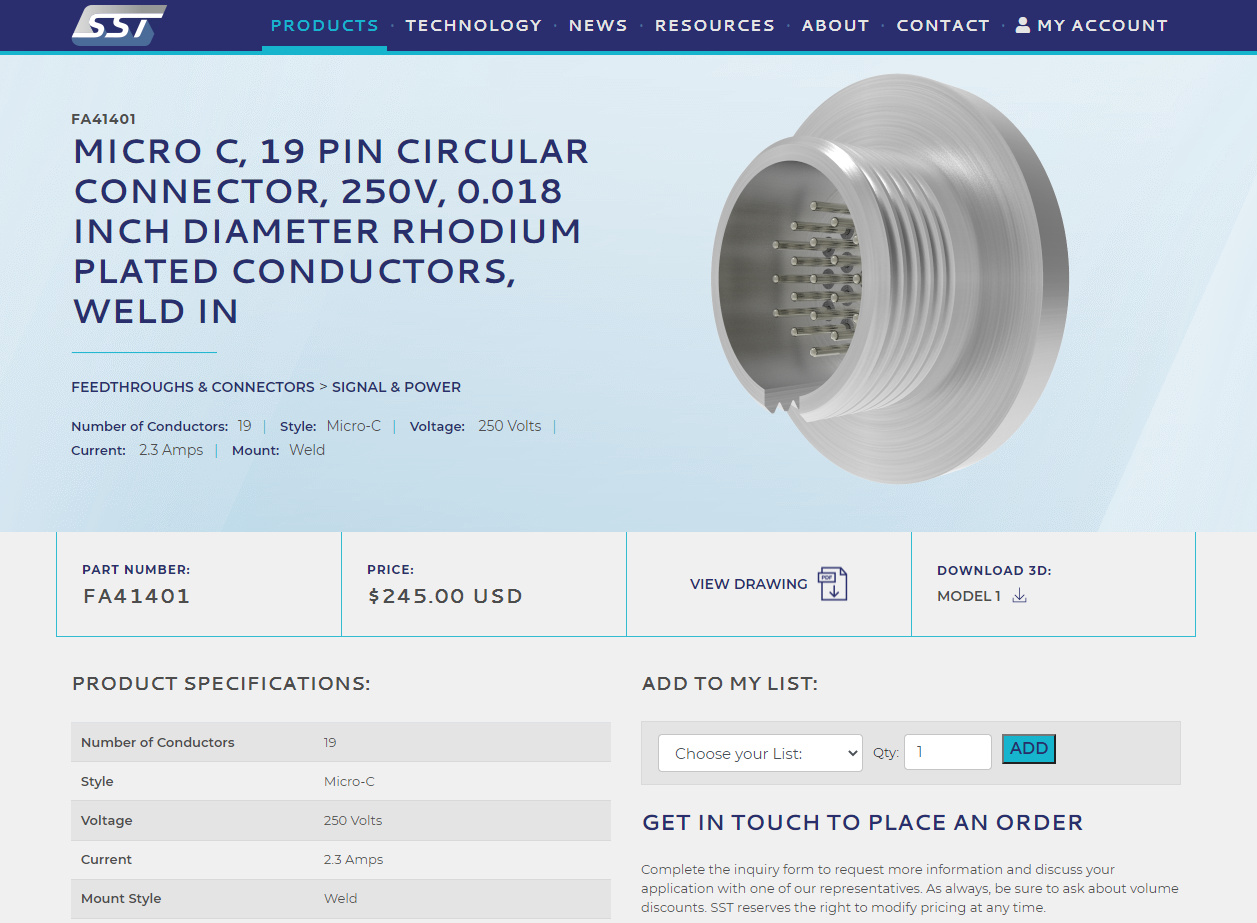Click the connector product image
The height and width of the screenshot is (923, 1257).
pos(888,280)
